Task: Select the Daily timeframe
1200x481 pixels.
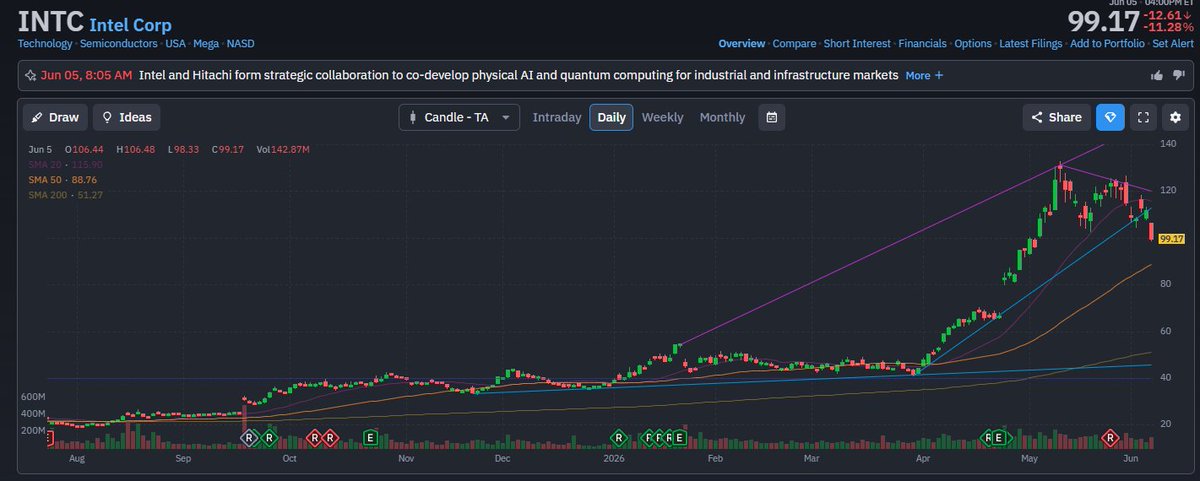Action: coord(611,117)
